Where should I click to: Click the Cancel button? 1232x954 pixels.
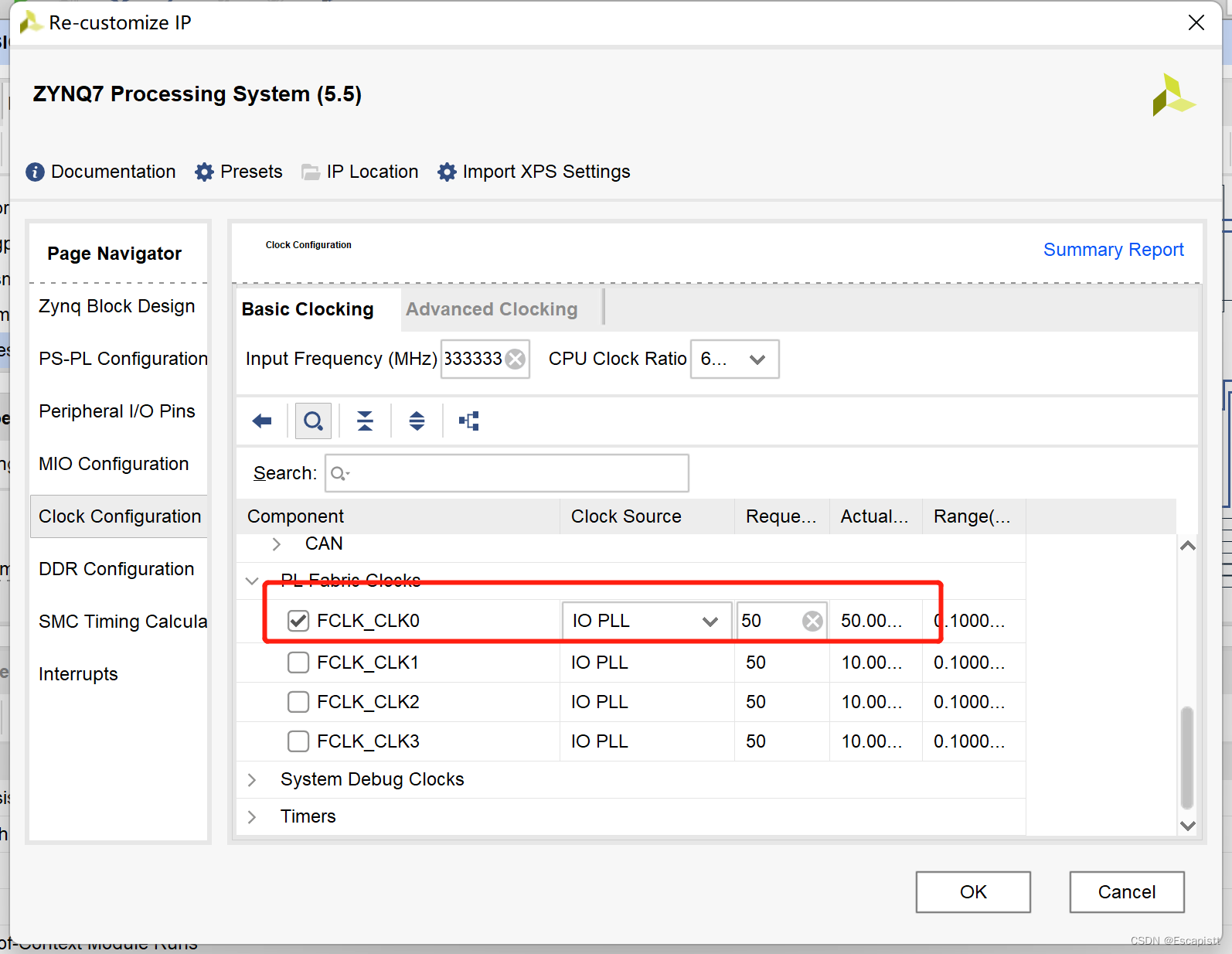point(1127,892)
